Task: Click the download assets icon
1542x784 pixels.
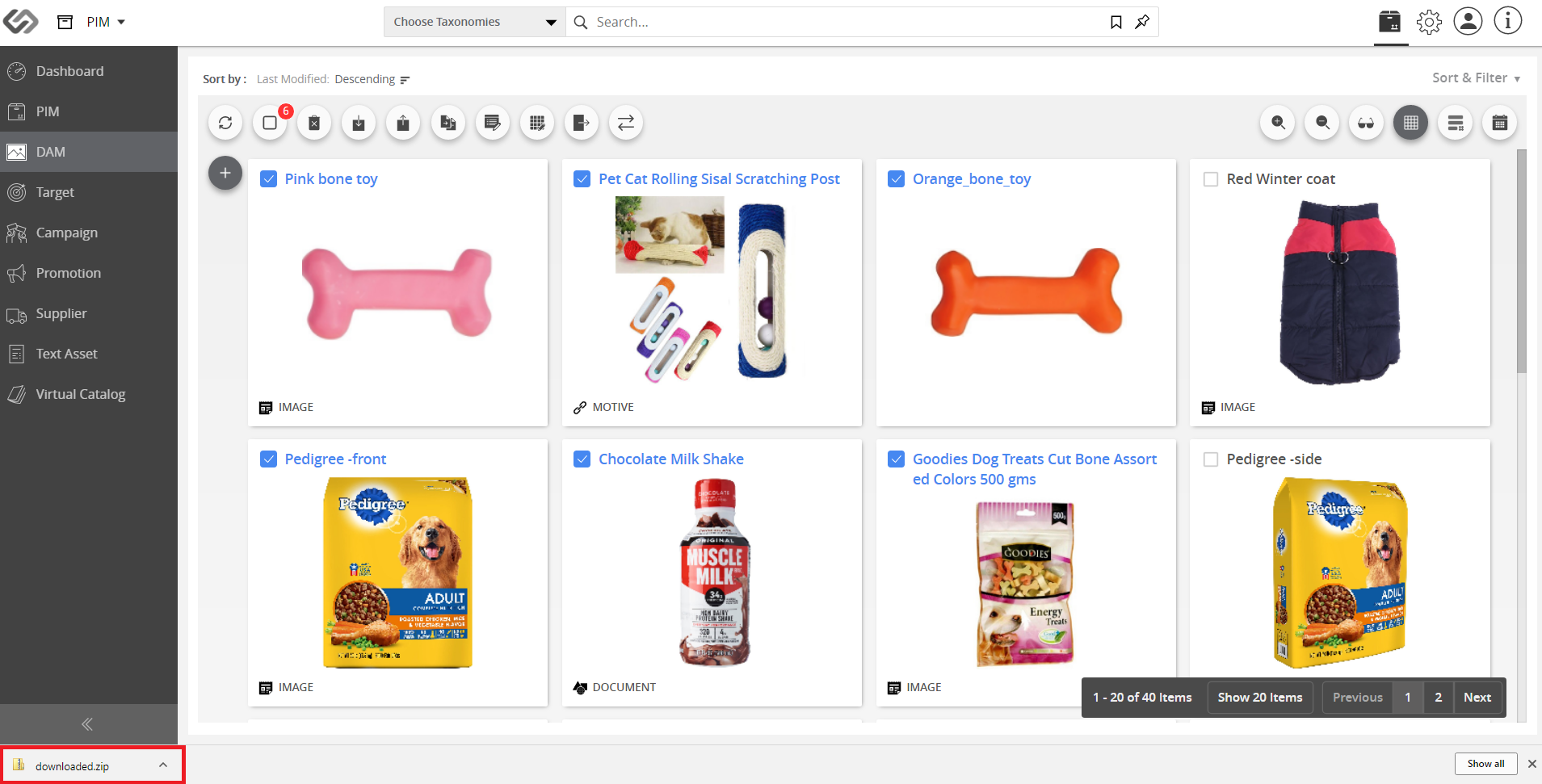Action: click(359, 123)
